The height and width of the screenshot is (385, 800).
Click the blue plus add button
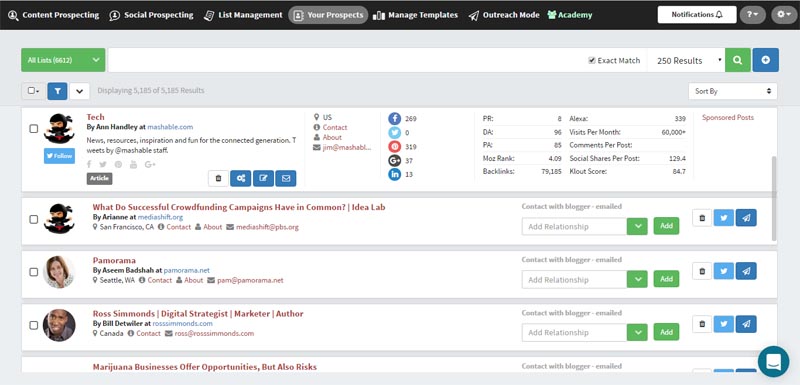766,60
